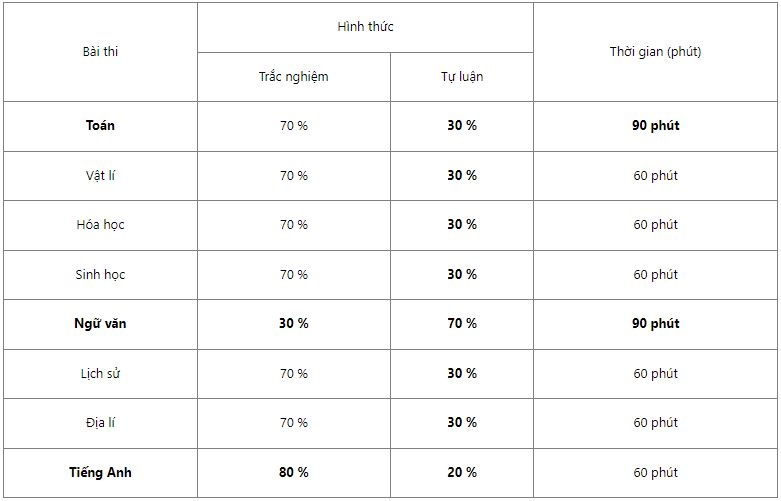Click the "Sinh học" subject cell
This screenshot has width=781, height=501.
(x=100, y=274)
